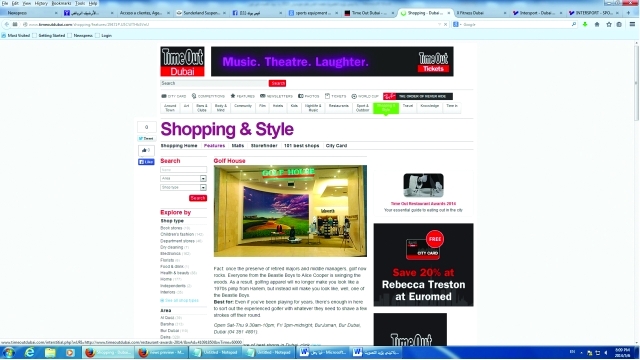The height and width of the screenshot is (360, 640).
Task: Click the thumbs-up like counter
Action: pos(146,150)
